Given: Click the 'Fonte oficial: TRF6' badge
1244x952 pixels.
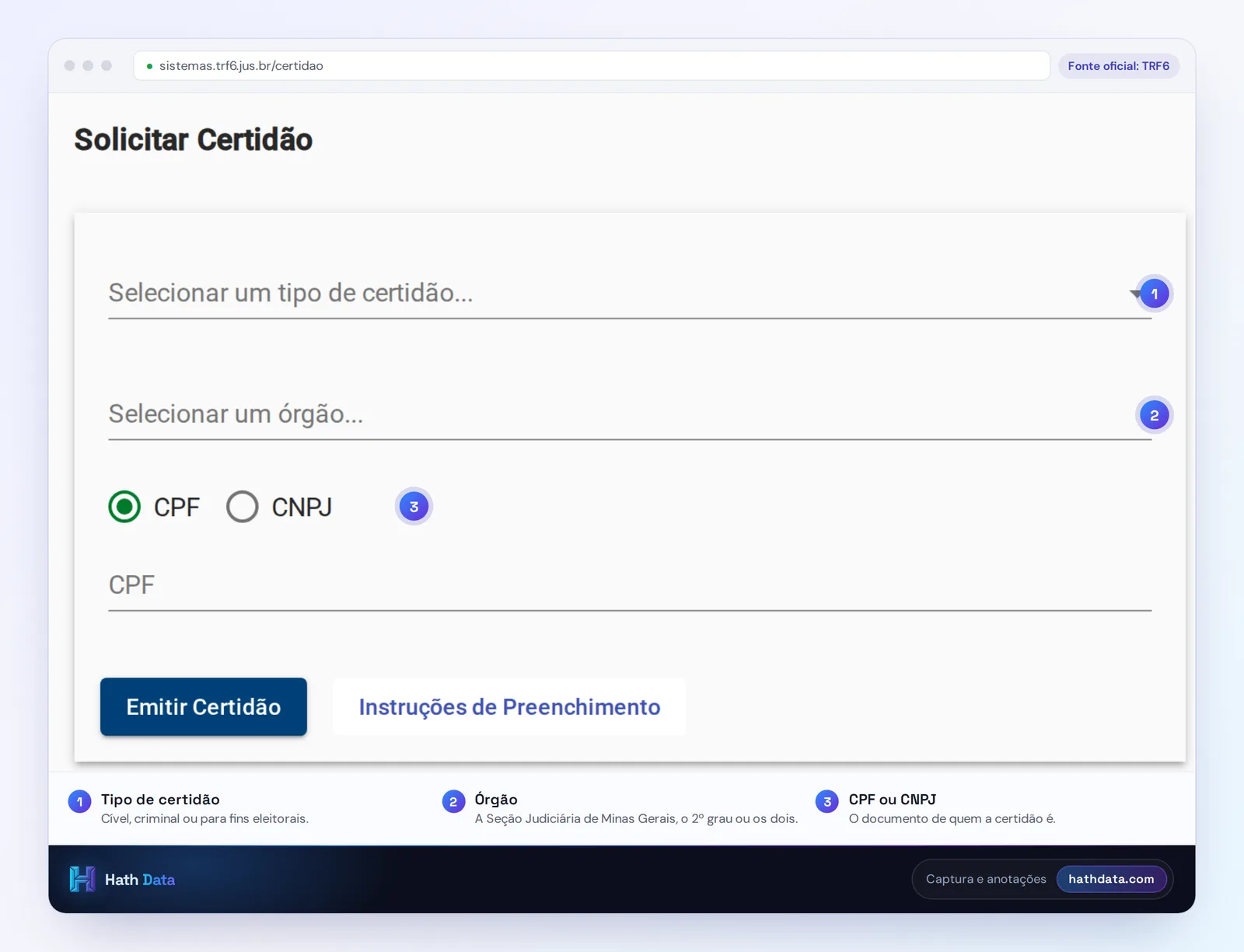Looking at the screenshot, I should click(x=1119, y=66).
